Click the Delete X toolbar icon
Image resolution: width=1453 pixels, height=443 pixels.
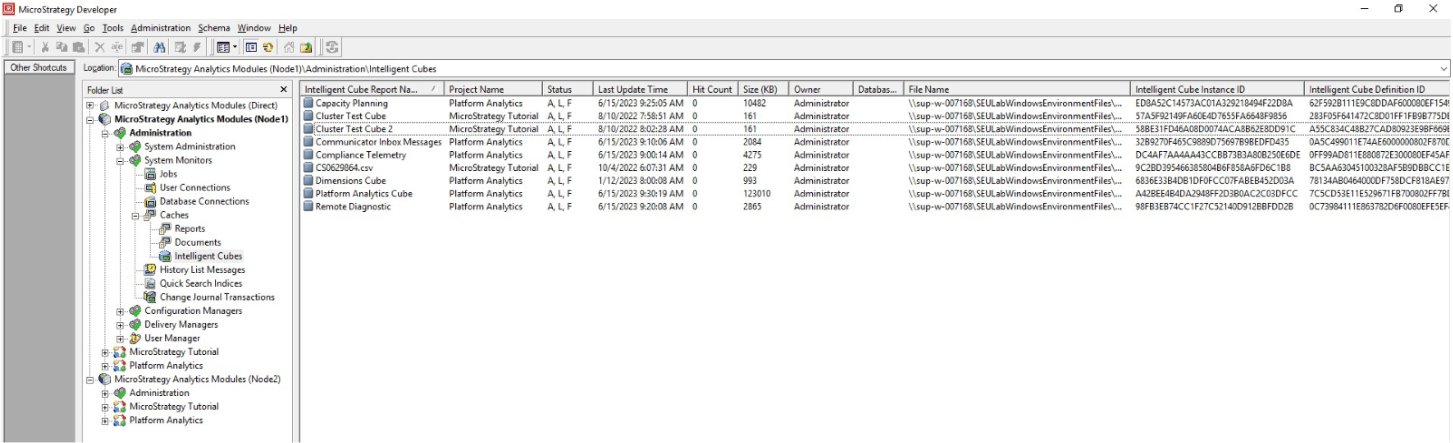(100, 47)
